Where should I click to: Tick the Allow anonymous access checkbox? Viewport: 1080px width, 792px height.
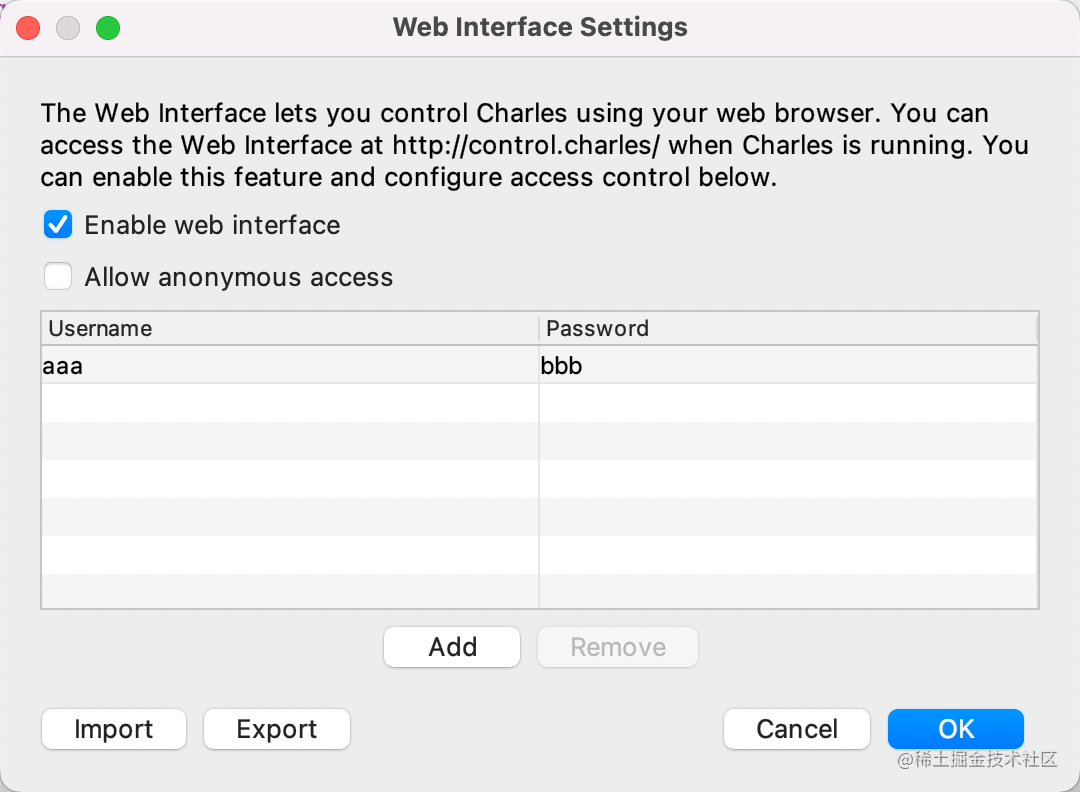coord(58,277)
